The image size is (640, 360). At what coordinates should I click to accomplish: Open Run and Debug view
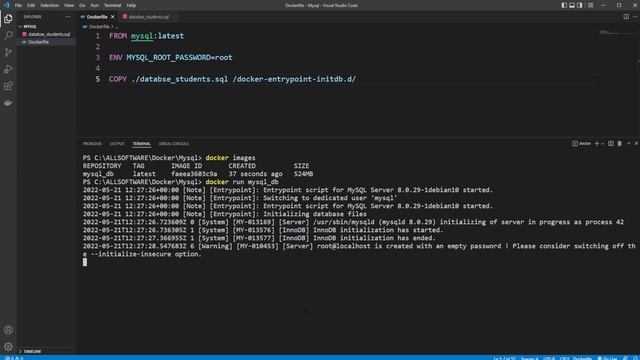pyautogui.click(x=8, y=69)
